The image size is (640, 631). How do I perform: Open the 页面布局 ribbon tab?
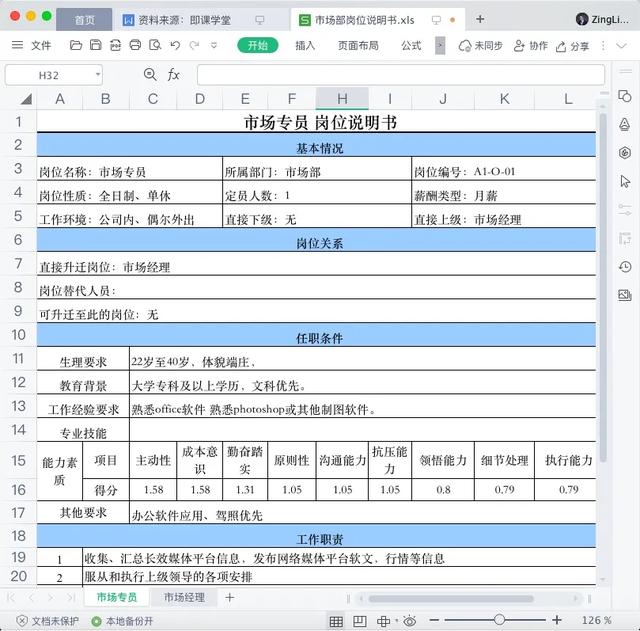point(358,45)
